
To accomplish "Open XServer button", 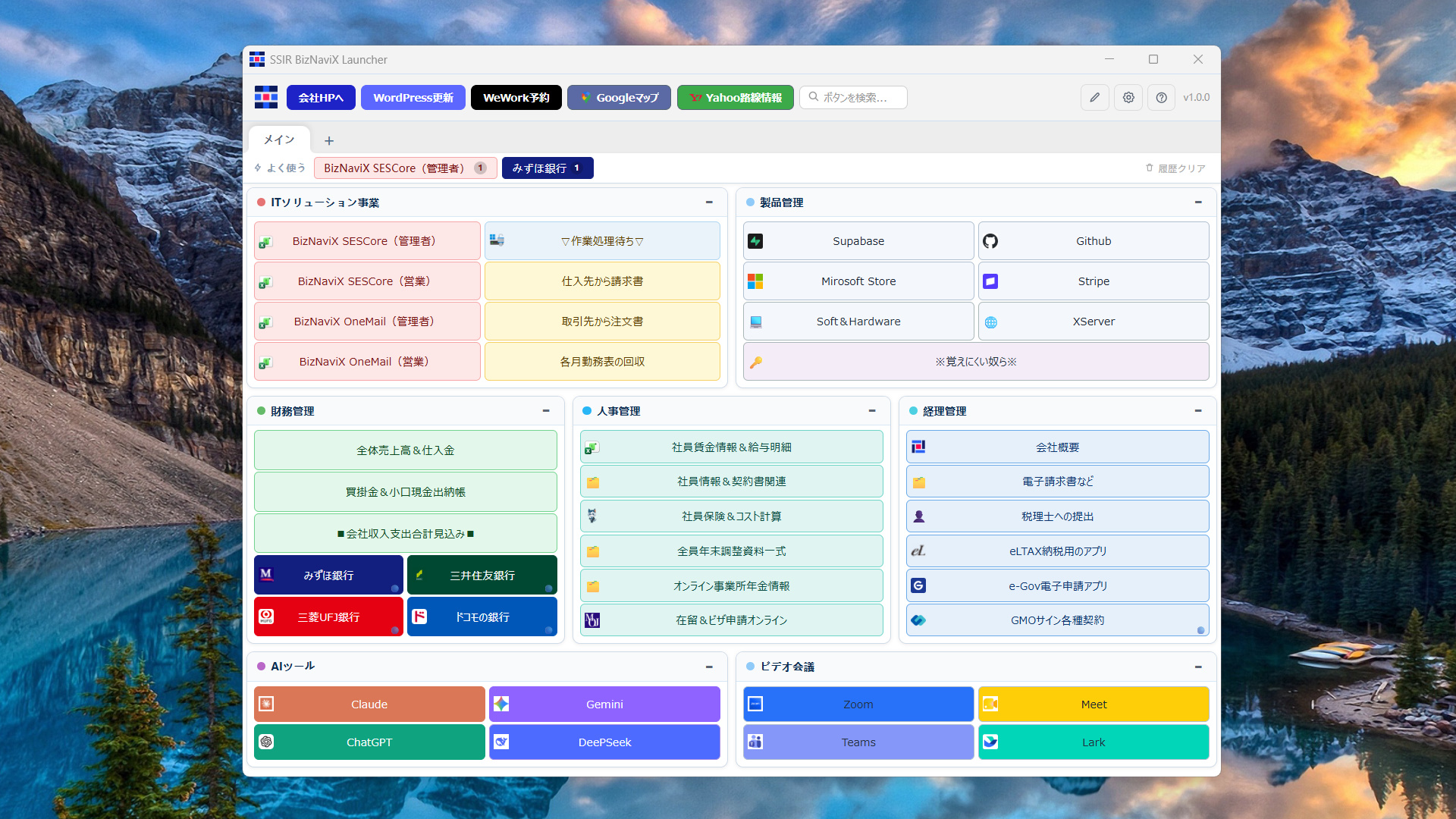I will click(x=1094, y=322).
